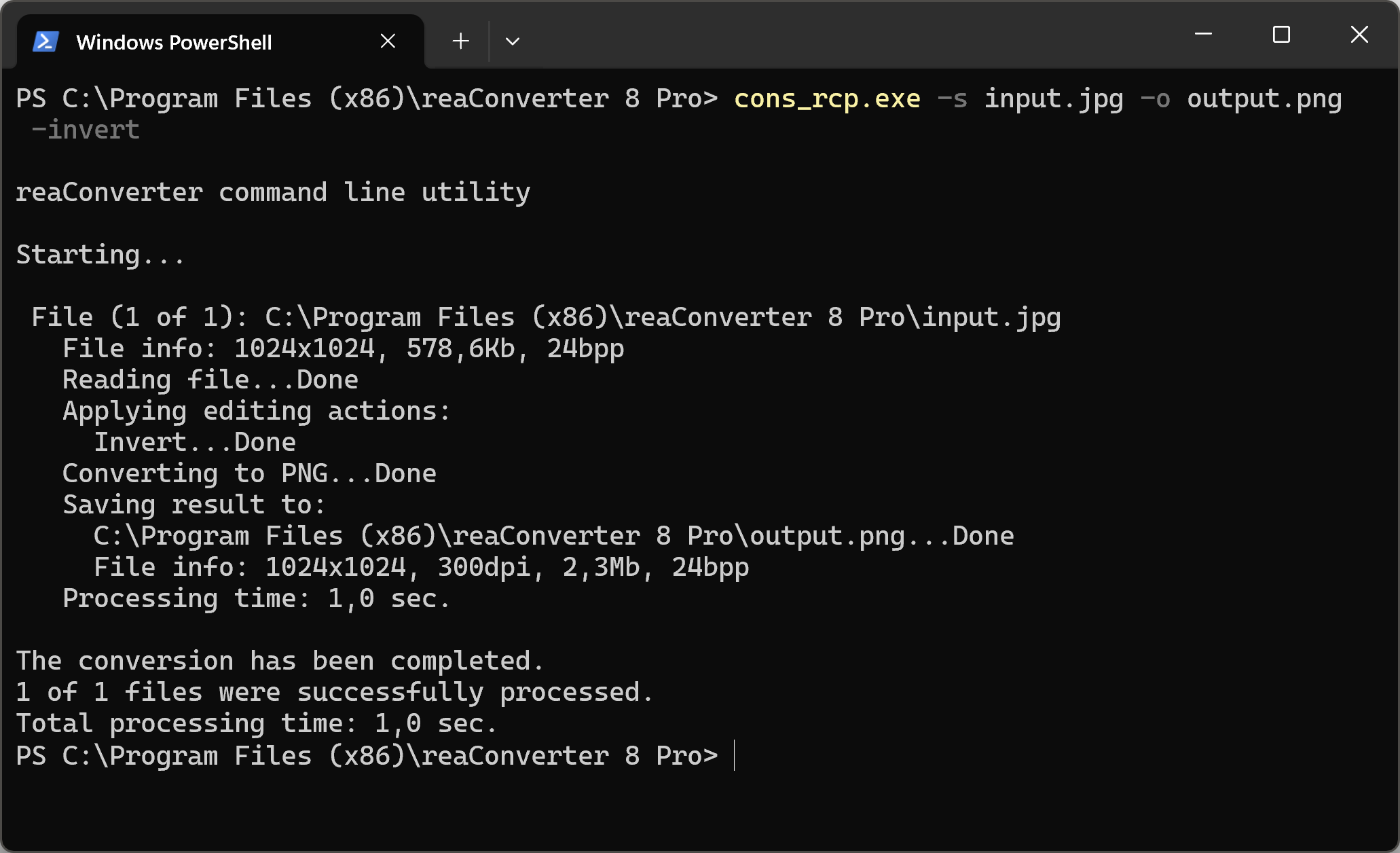The image size is (1400, 853).
Task: Maximize the terminal window
Action: pos(1281,34)
